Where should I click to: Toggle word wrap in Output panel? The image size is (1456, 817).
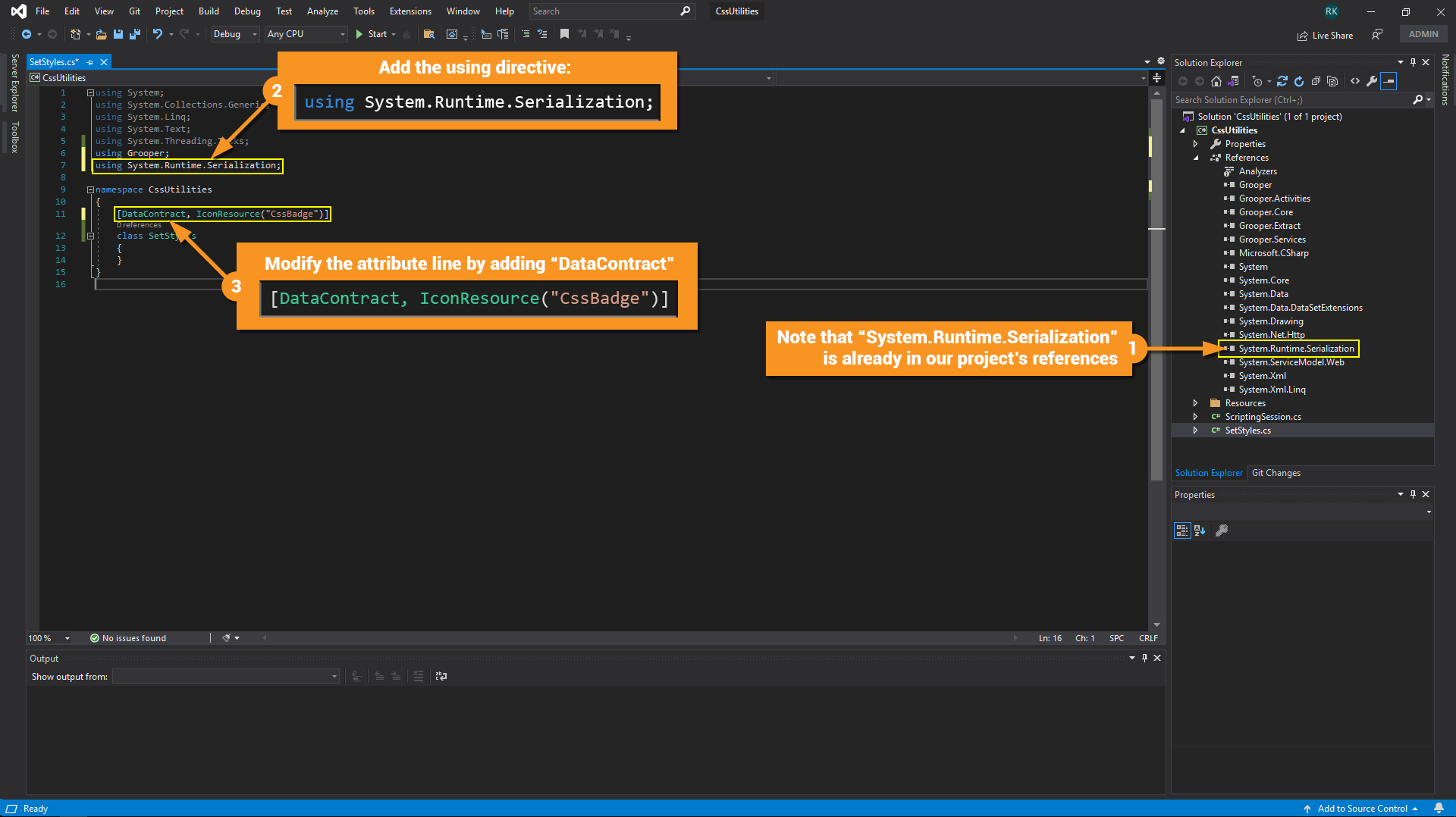coord(441,676)
